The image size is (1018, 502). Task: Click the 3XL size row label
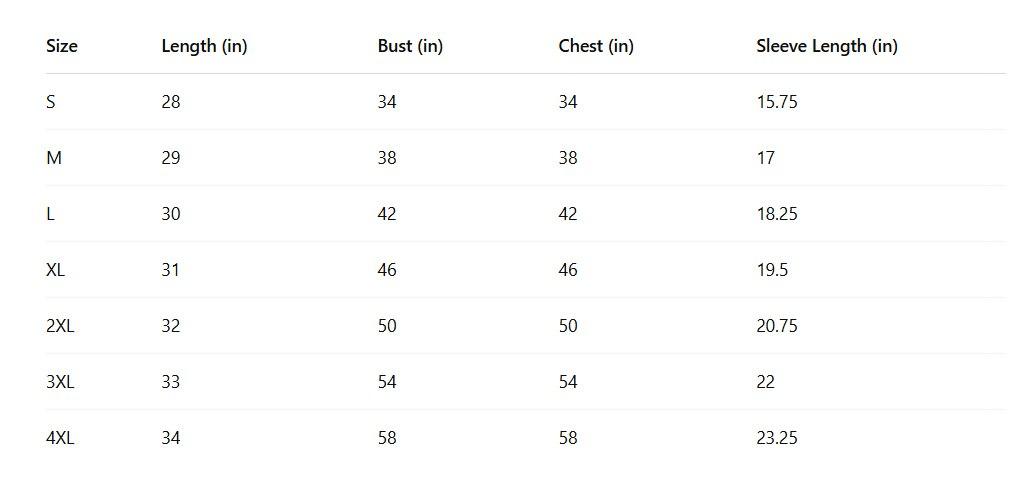point(60,382)
